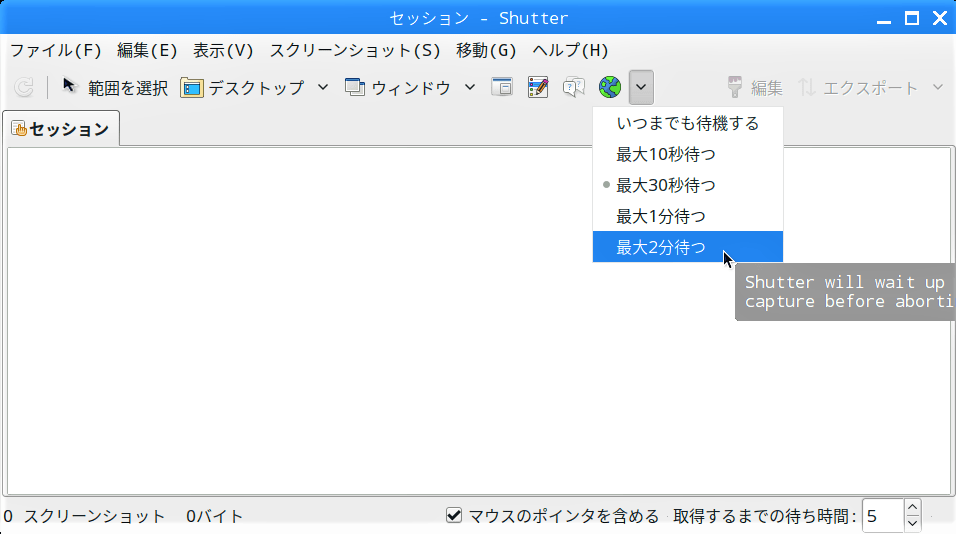Click the delay time input field
This screenshot has height=534, width=956.
tap(882, 516)
